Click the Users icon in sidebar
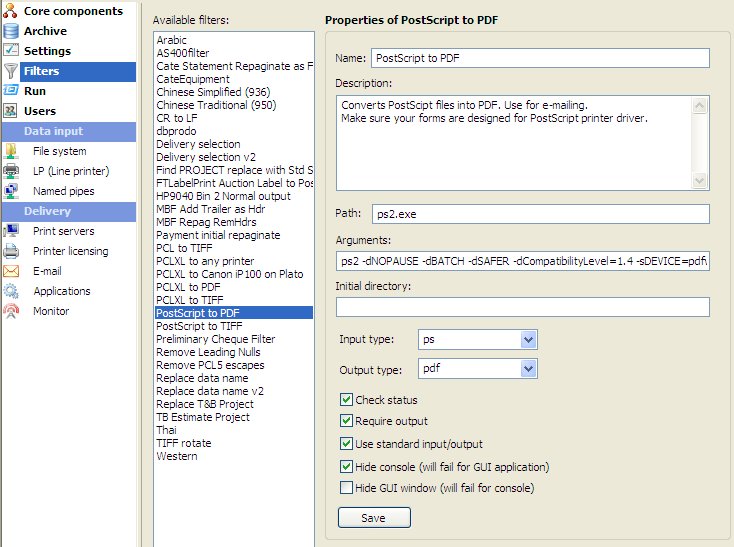 click(10, 111)
